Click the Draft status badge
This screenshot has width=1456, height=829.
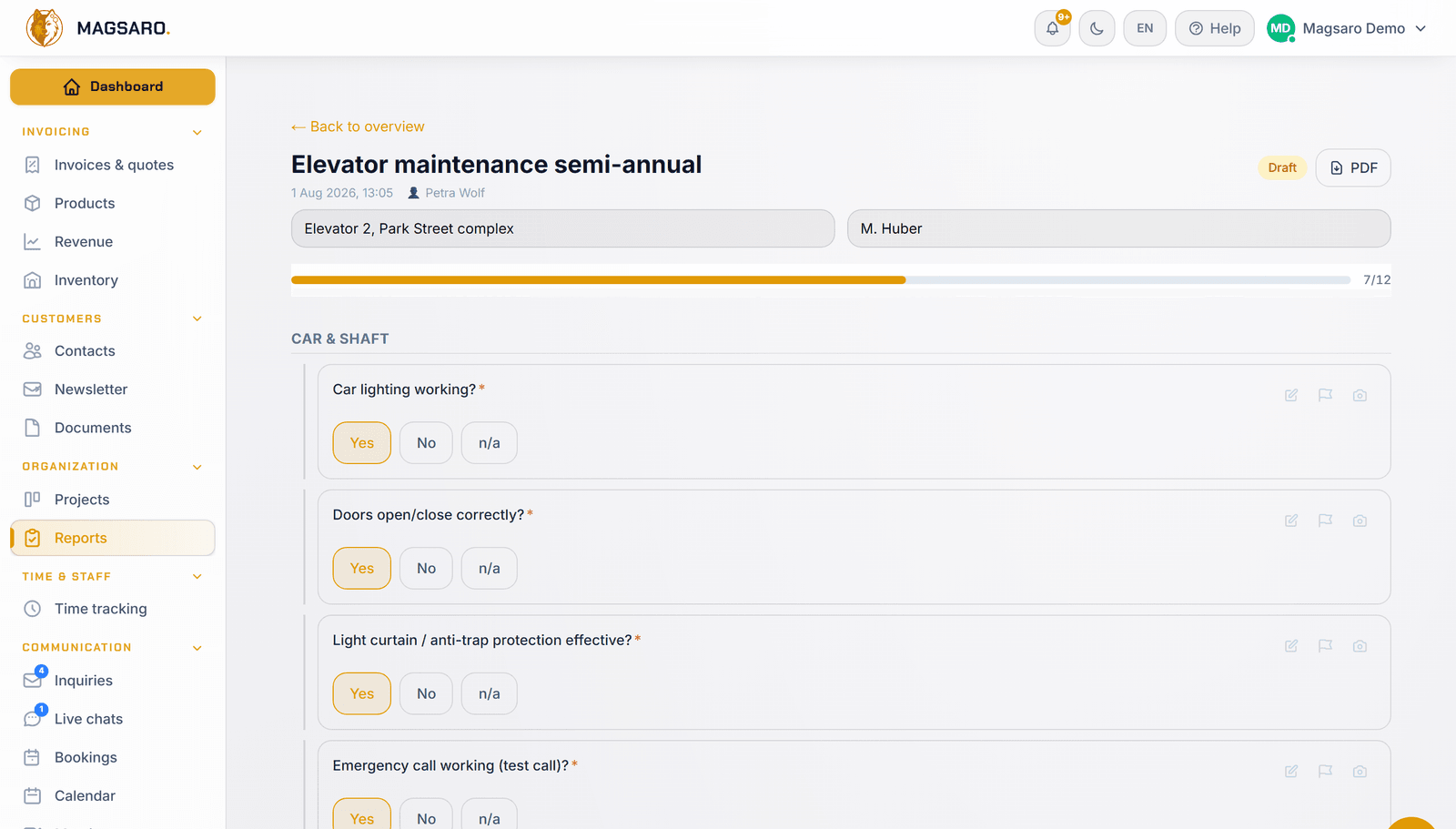tap(1282, 167)
